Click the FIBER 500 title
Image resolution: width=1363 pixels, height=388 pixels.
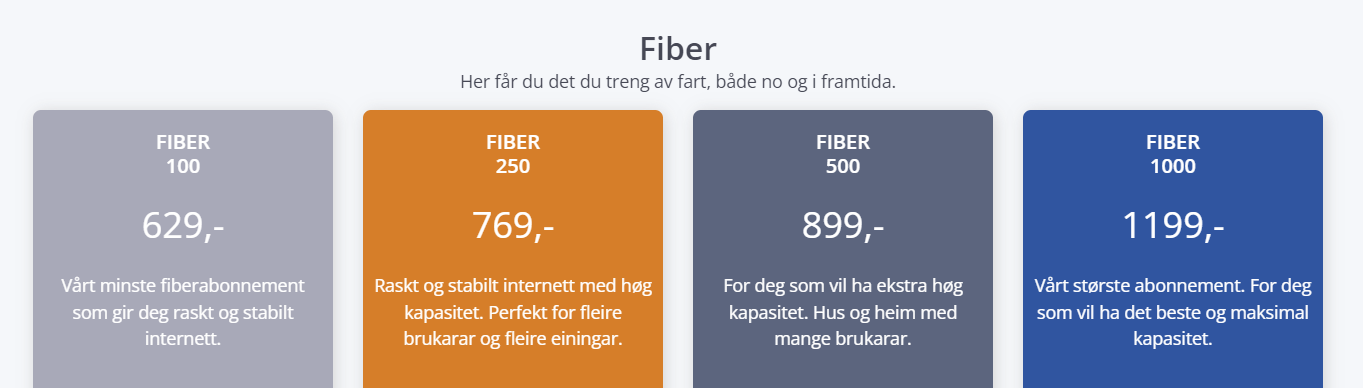(x=843, y=154)
